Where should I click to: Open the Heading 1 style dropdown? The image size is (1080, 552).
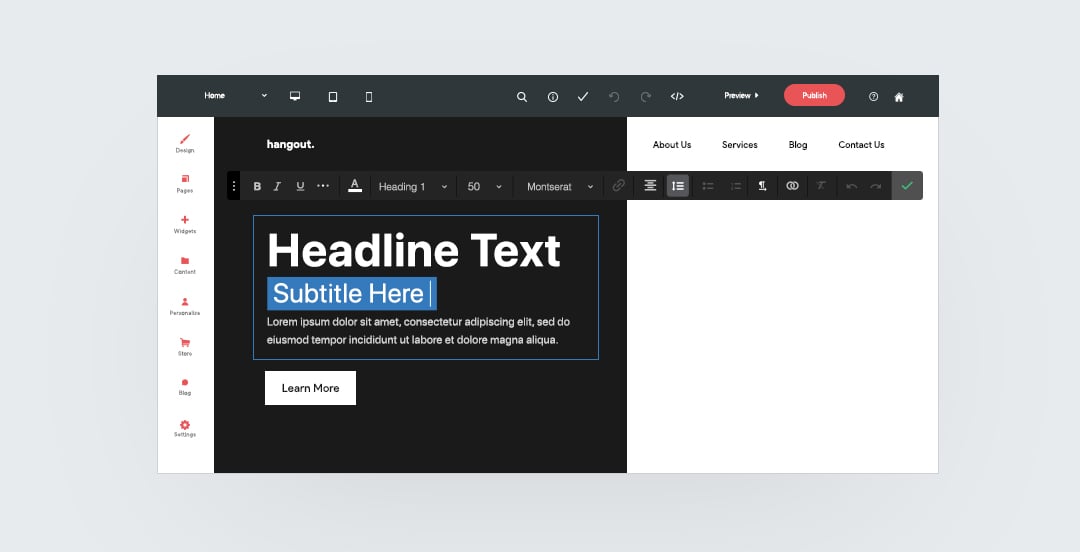pos(412,187)
